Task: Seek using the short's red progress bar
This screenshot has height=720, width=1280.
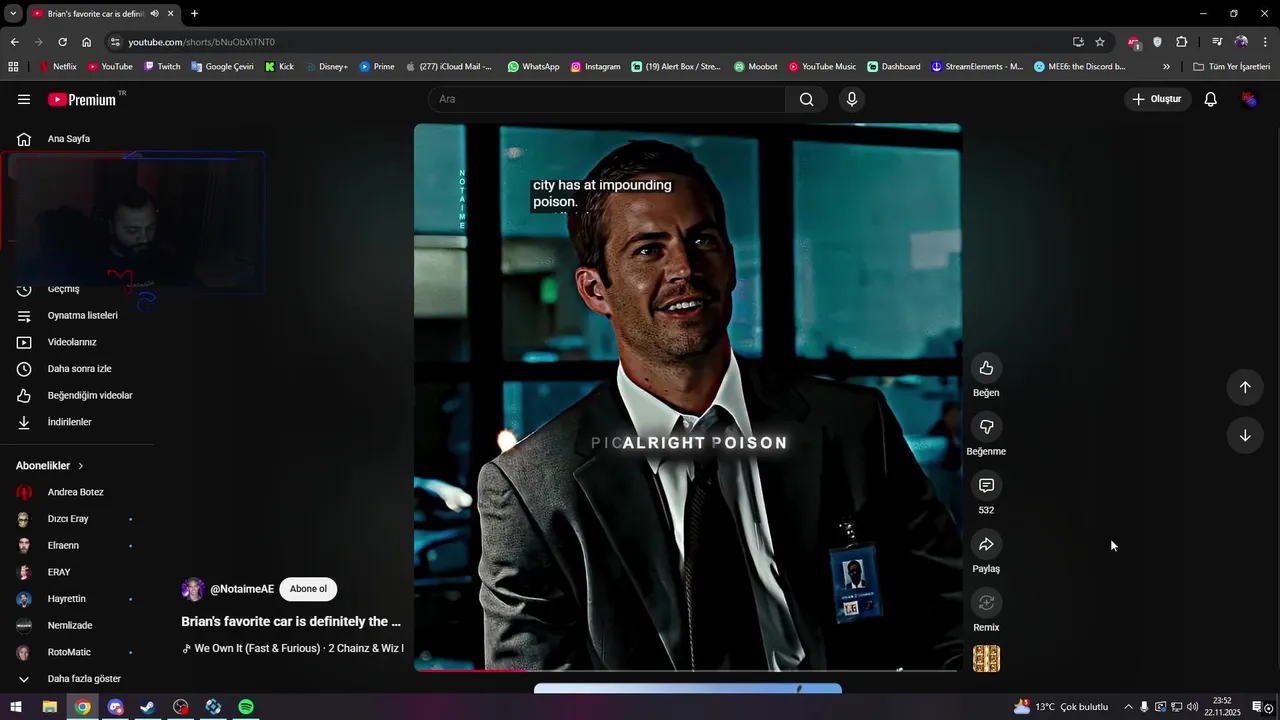Action: pos(688,670)
